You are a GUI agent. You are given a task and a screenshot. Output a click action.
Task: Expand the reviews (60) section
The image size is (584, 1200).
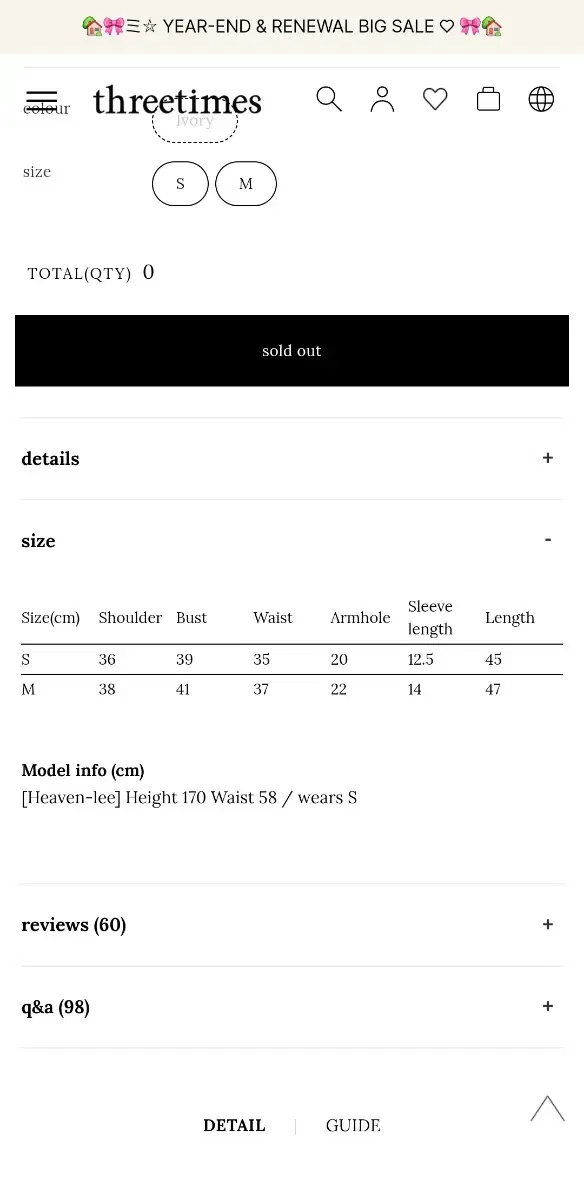pos(291,925)
